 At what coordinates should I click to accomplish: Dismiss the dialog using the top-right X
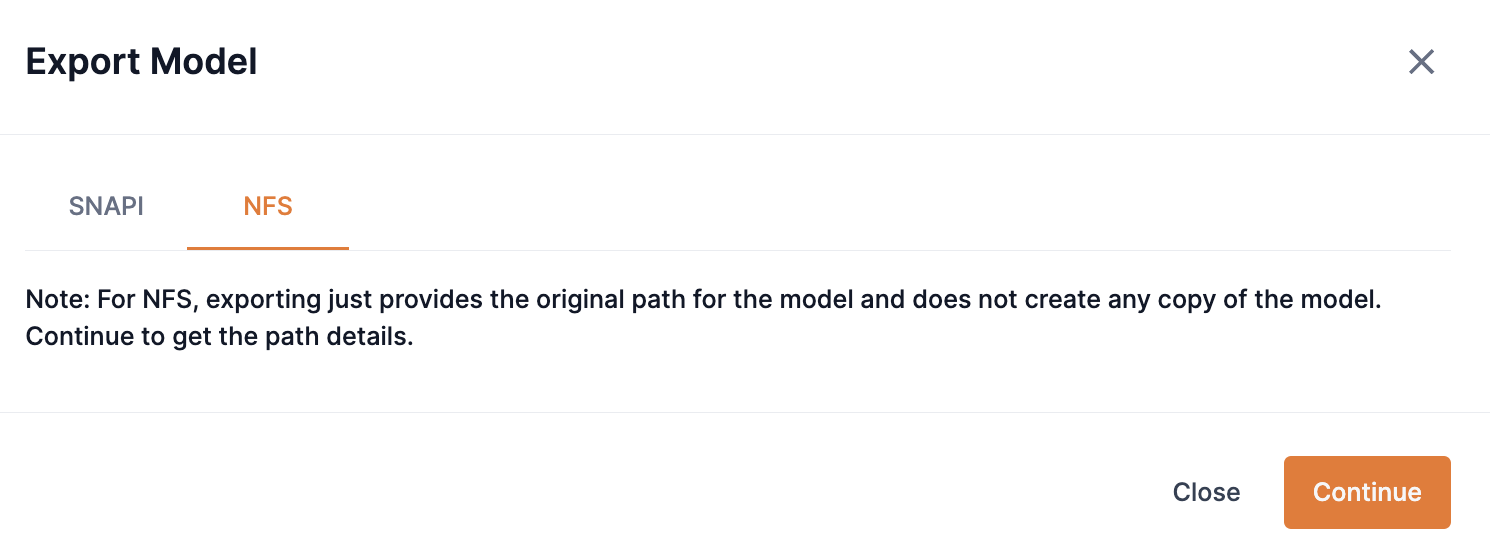[1421, 62]
